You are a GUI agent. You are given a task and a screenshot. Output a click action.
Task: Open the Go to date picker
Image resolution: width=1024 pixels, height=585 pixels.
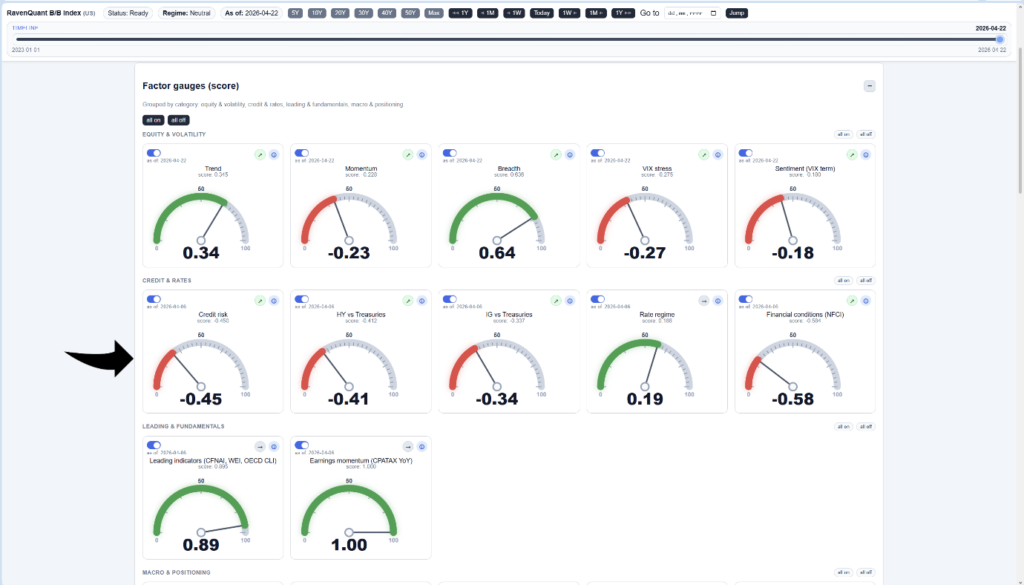[x=711, y=13]
